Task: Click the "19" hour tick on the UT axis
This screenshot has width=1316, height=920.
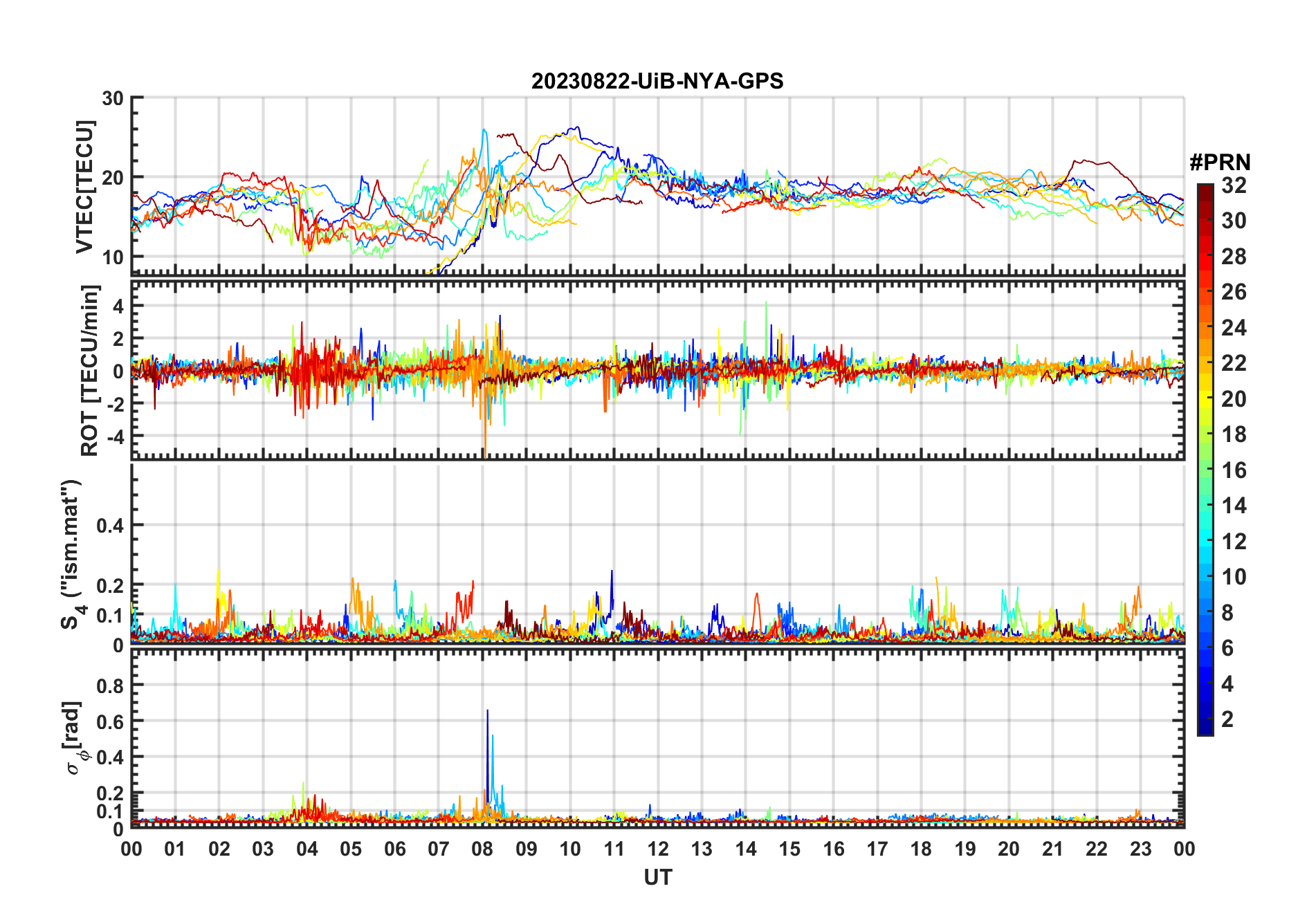Action: click(x=965, y=849)
